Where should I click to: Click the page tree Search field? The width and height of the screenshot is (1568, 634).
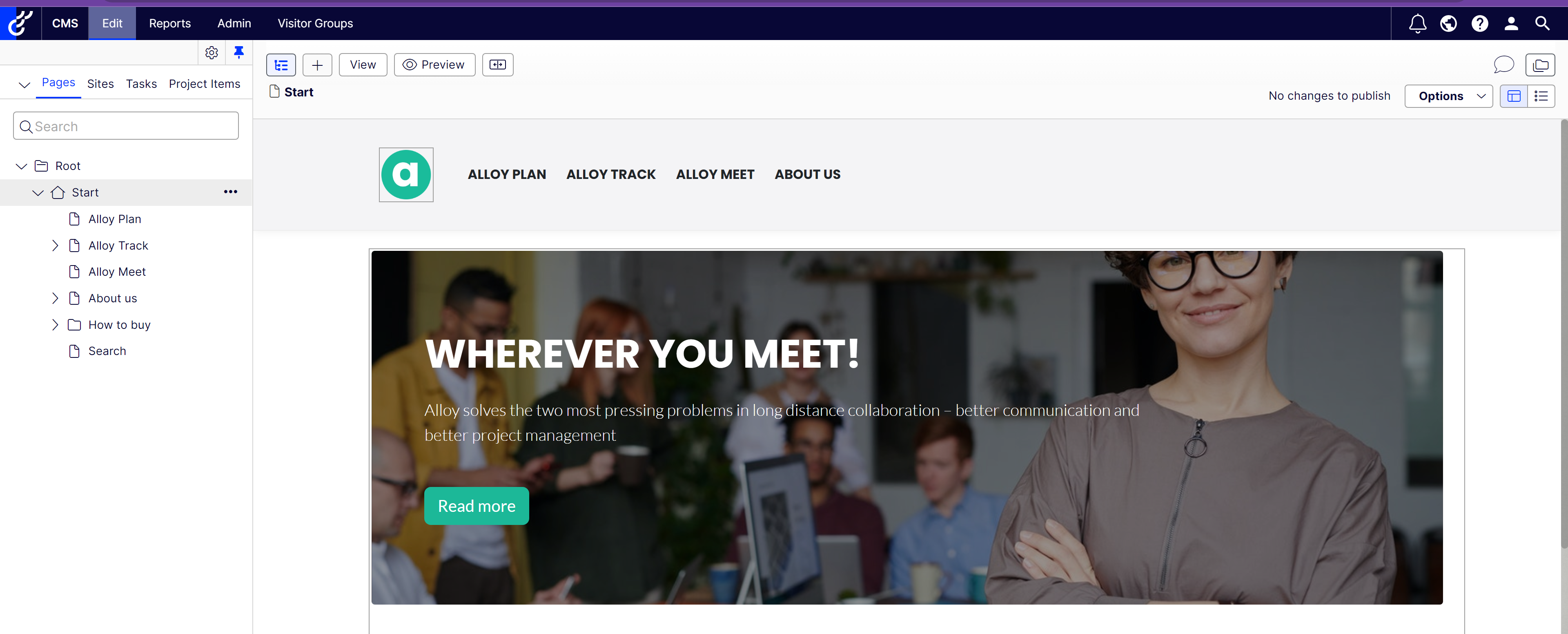pos(126,126)
